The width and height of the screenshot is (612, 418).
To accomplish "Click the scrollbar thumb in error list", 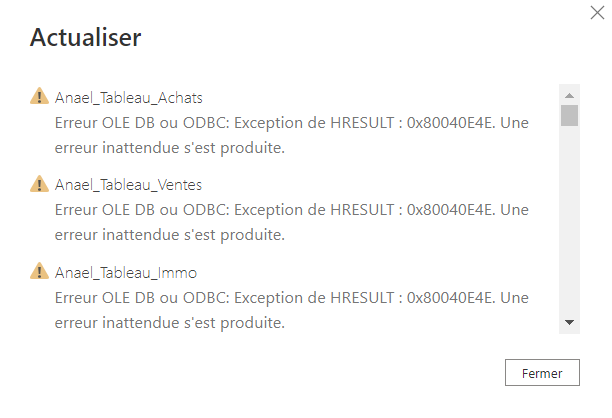I will tap(569, 116).
